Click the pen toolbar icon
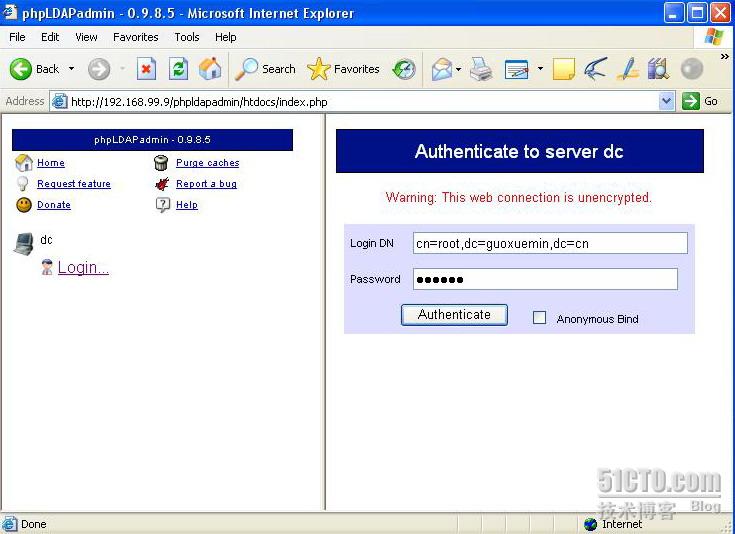The image size is (735, 534). [628, 69]
